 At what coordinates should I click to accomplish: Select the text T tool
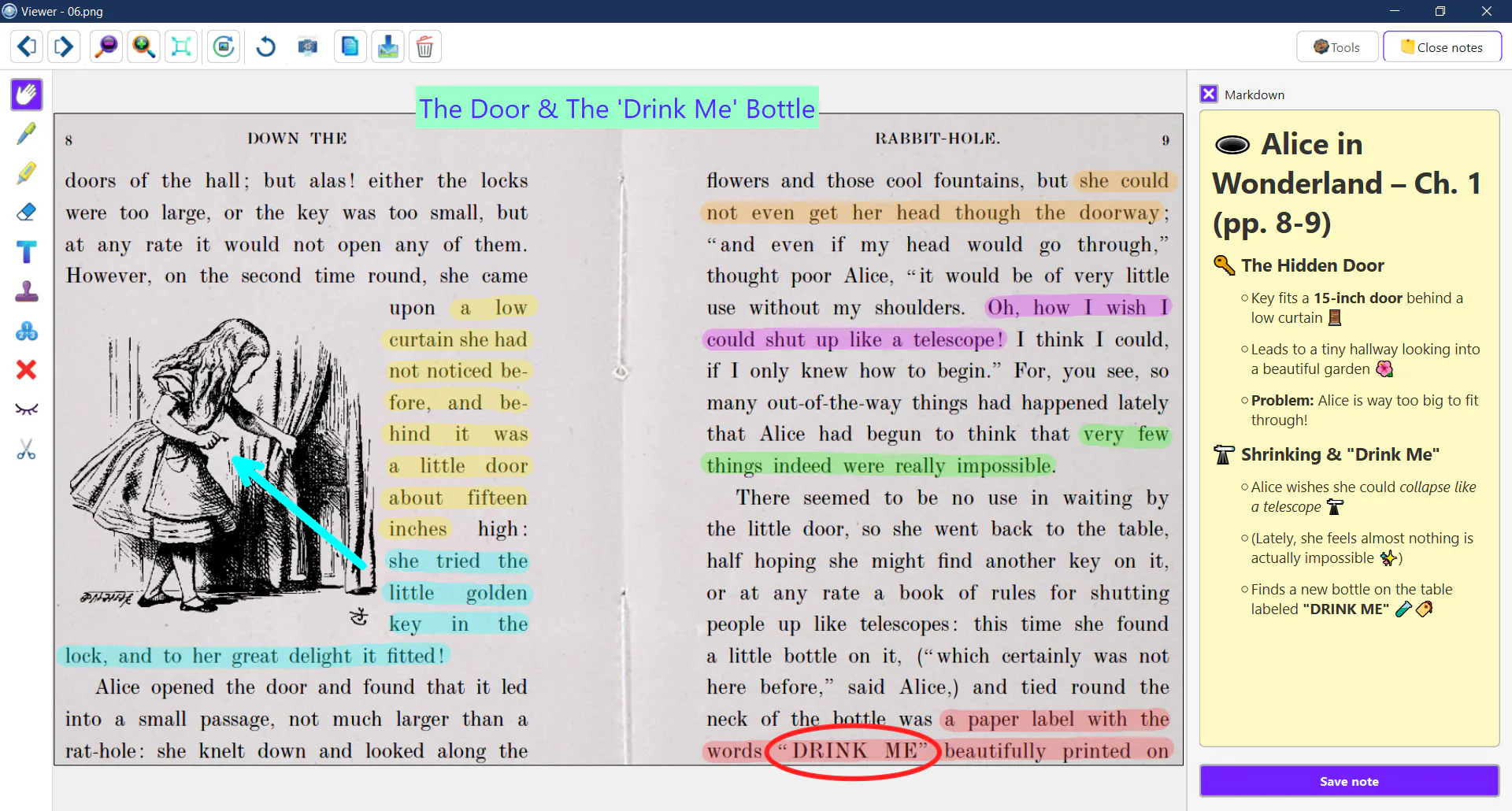point(27,252)
